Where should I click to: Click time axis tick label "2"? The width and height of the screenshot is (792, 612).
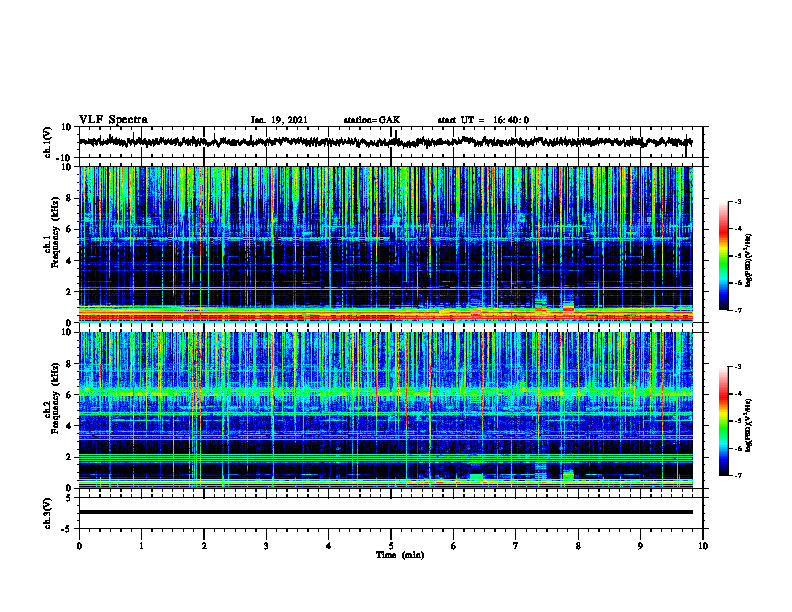pos(204,546)
